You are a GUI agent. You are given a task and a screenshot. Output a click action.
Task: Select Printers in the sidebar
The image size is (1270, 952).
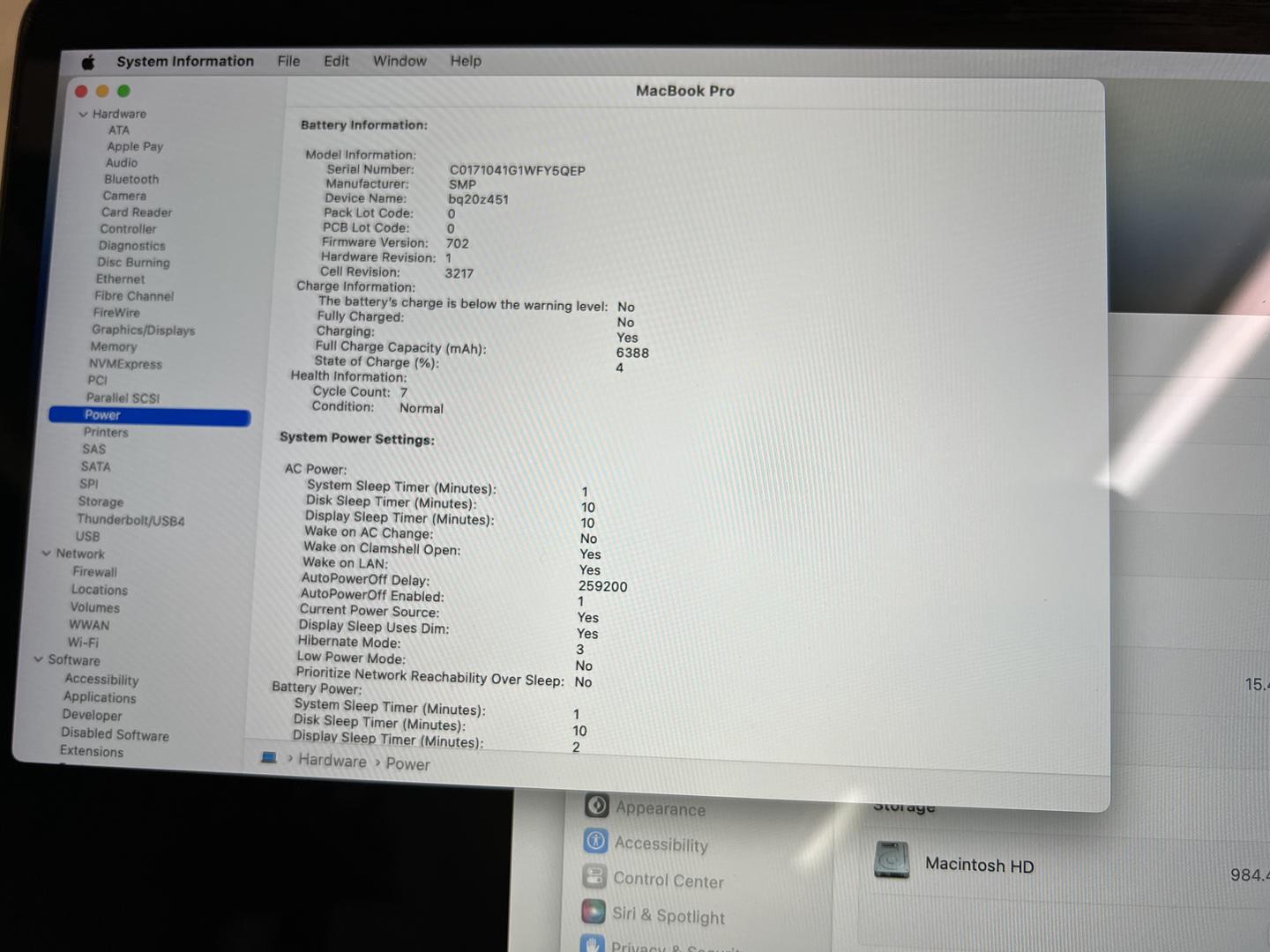pos(106,433)
